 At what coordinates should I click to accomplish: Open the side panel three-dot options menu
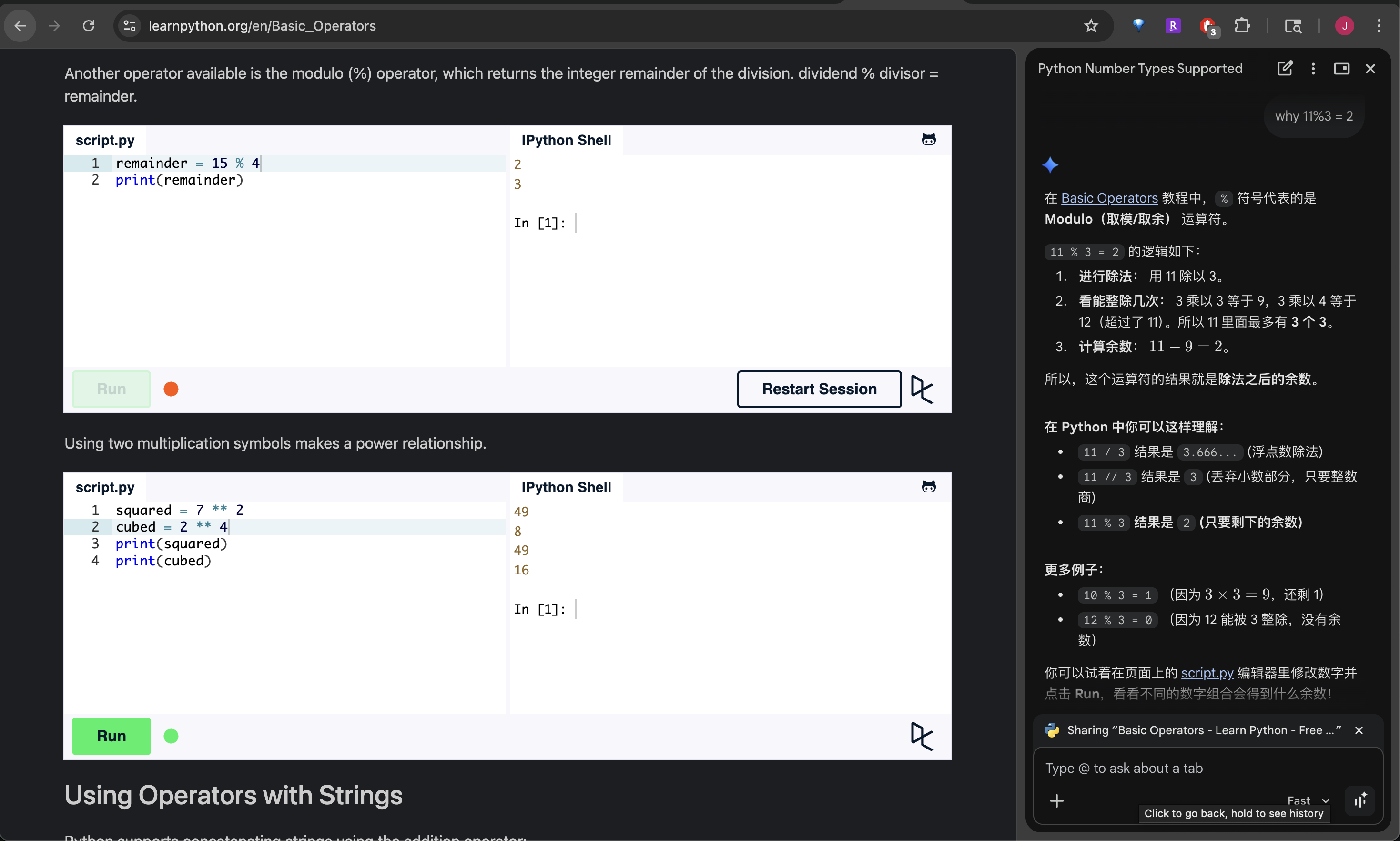pyautogui.click(x=1313, y=69)
